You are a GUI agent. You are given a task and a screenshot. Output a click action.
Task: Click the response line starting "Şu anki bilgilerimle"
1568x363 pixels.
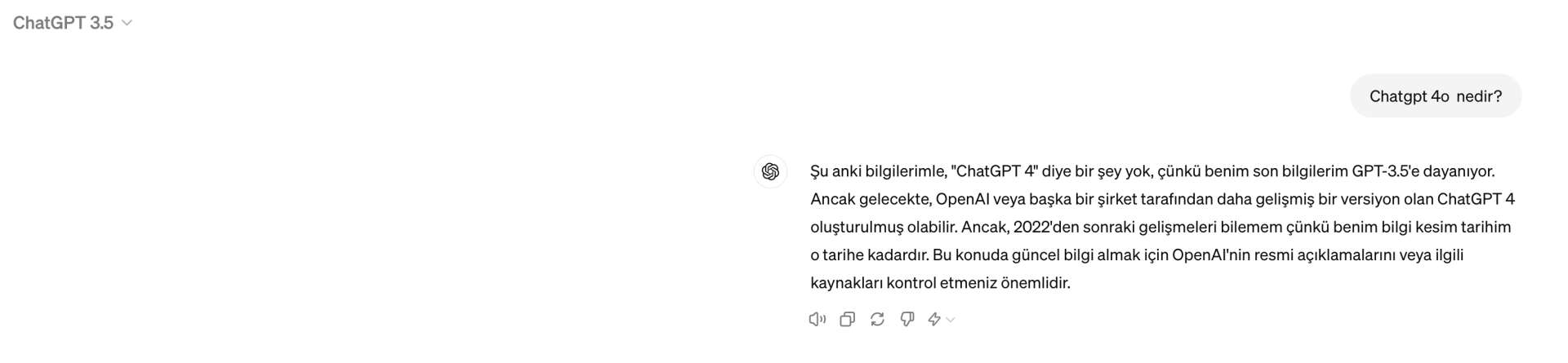coord(1152,171)
